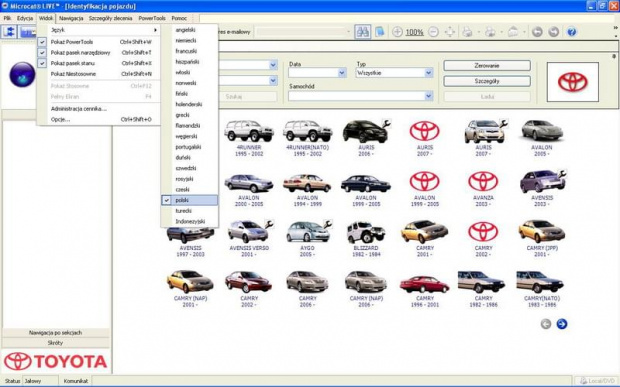Open the upper half-hidden dropdown left of Data
620x387 pixels.
[x=273, y=65]
